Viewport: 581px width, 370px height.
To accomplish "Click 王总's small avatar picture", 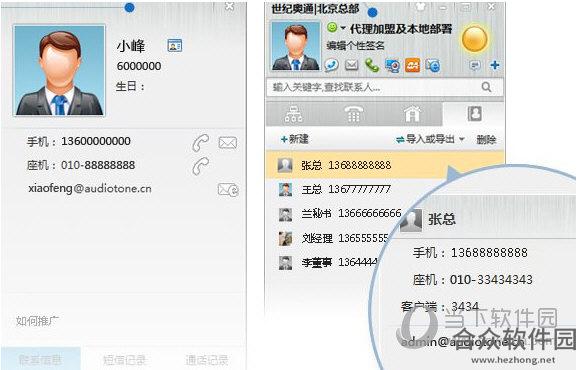I will tap(285, 190).
